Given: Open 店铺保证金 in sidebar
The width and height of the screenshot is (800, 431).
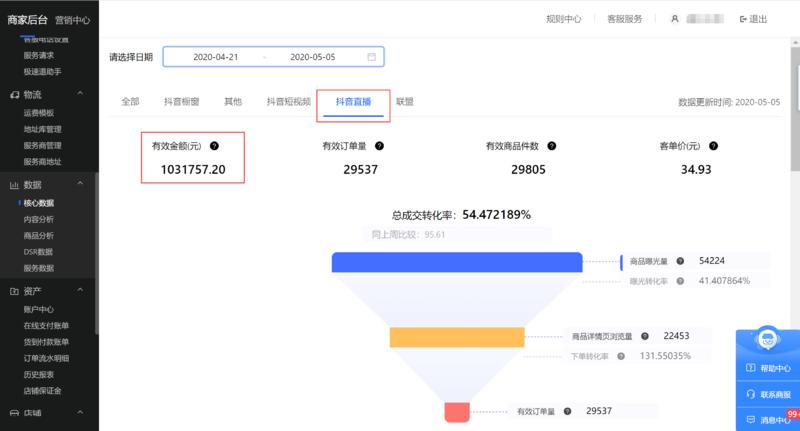Looking at the screenshot, I should 42,391.
